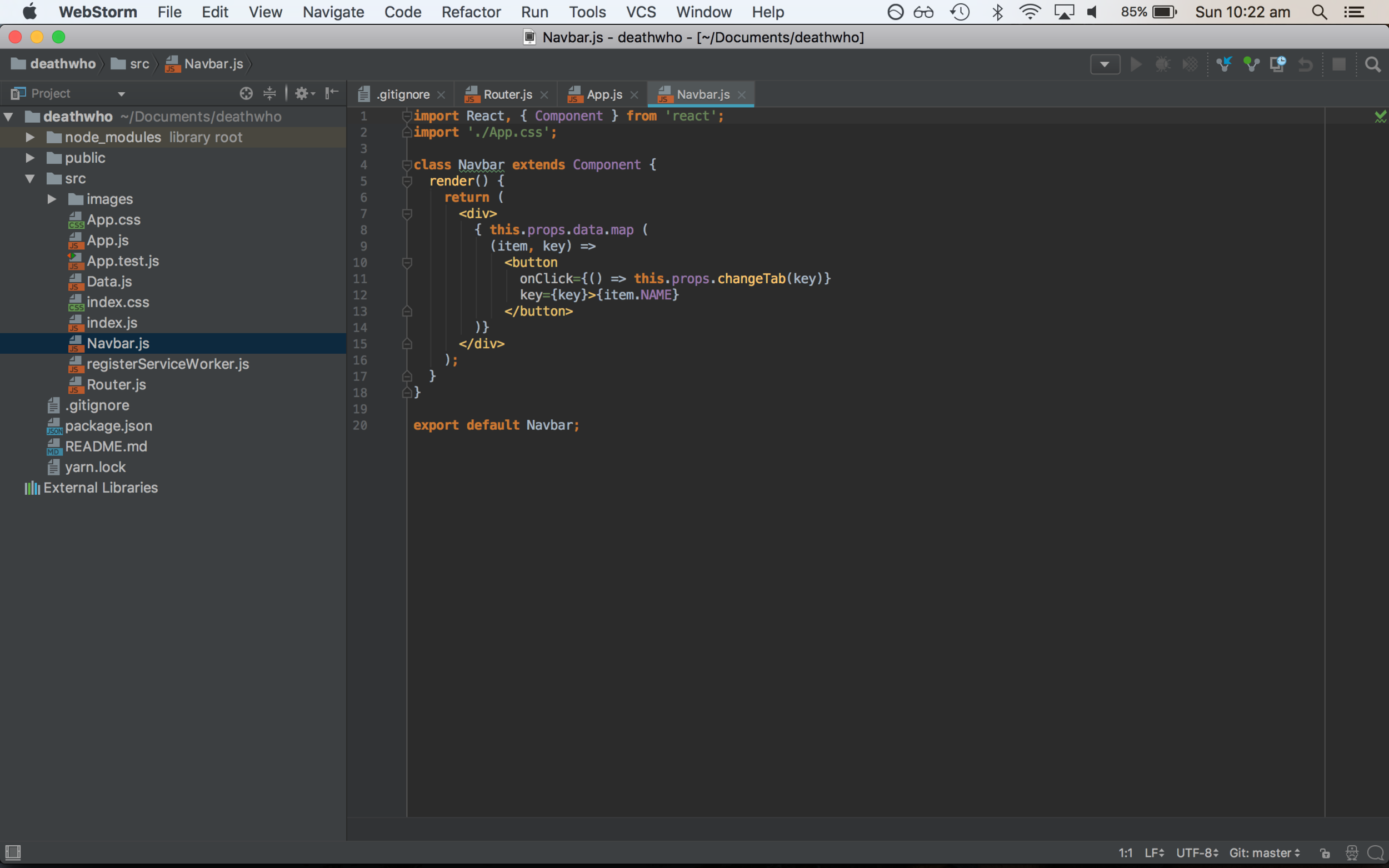Screen dimensions: 1389x868
Task: Open the Refactor menu
Action: click(x=471, y=12)
